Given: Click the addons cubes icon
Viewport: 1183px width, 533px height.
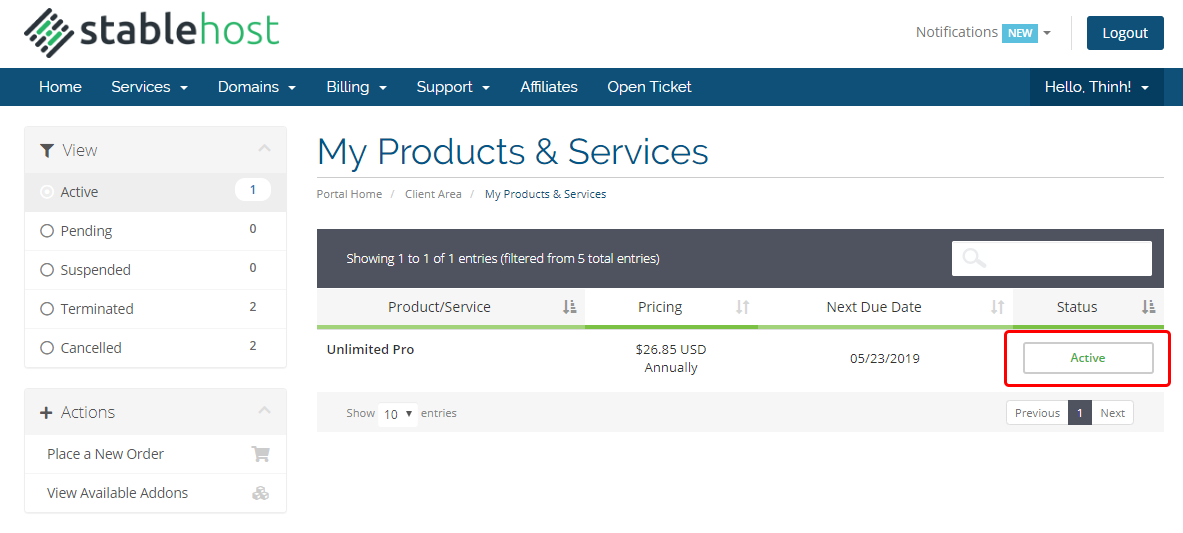Looking at the screenshot, I should [260, 493].
